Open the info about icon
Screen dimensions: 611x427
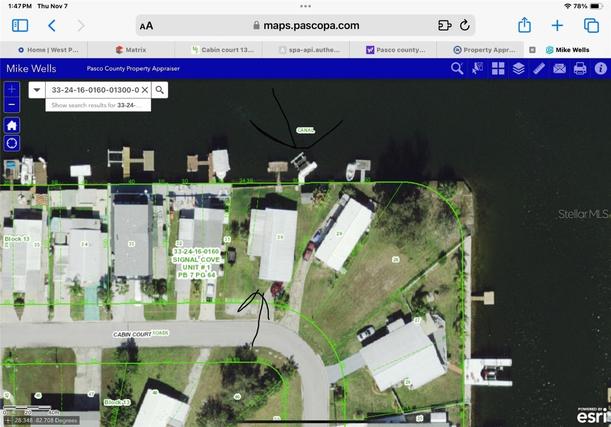pyautogui.click(x=599, y=68)
